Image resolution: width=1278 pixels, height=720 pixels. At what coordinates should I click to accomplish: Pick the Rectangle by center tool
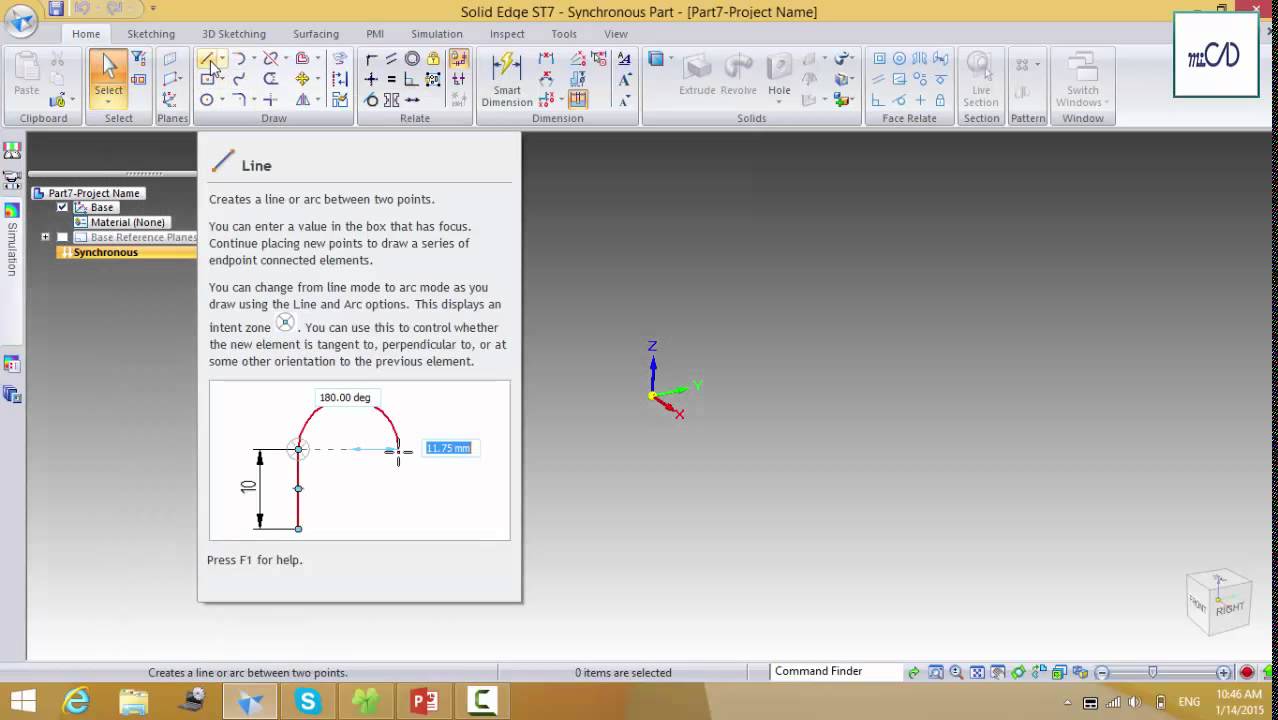click(207, 79)
